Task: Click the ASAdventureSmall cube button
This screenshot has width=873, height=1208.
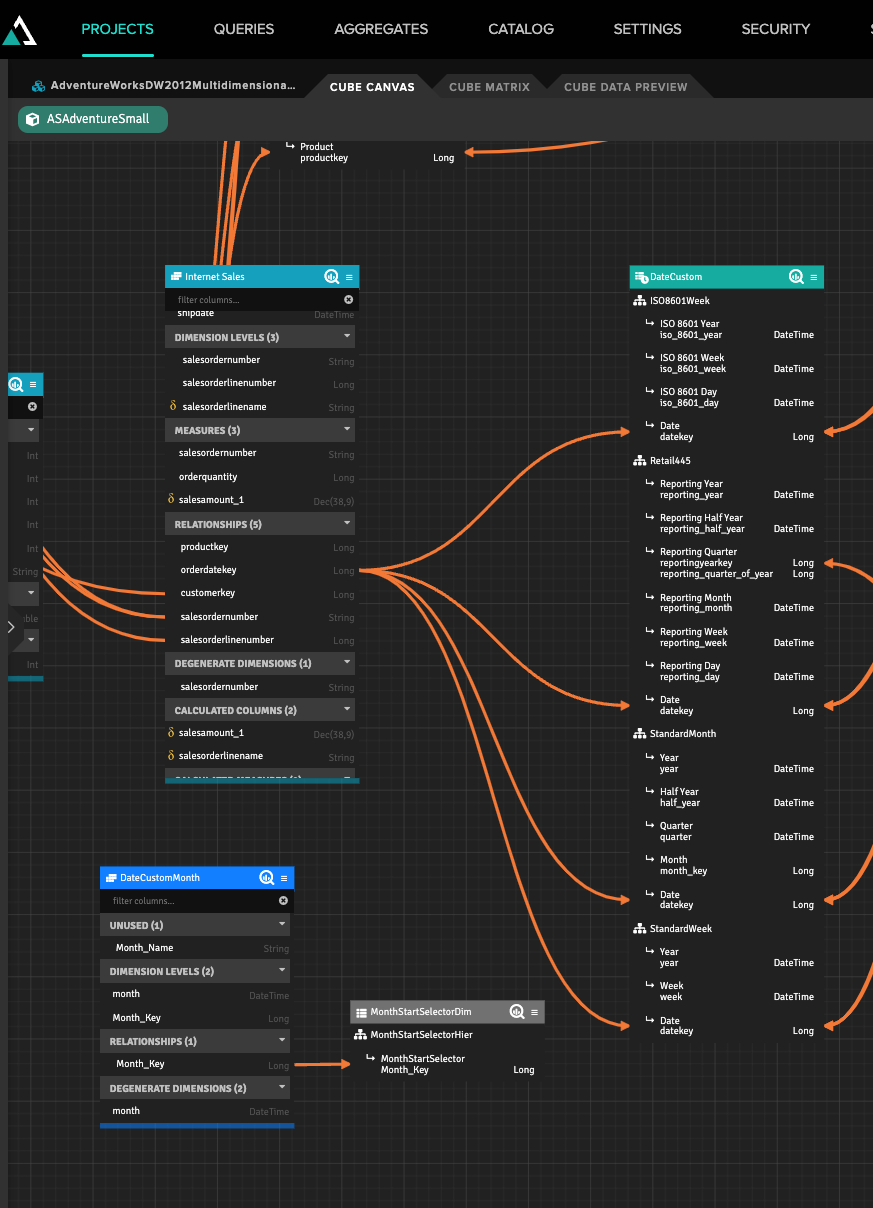Action: coord(93,119)
